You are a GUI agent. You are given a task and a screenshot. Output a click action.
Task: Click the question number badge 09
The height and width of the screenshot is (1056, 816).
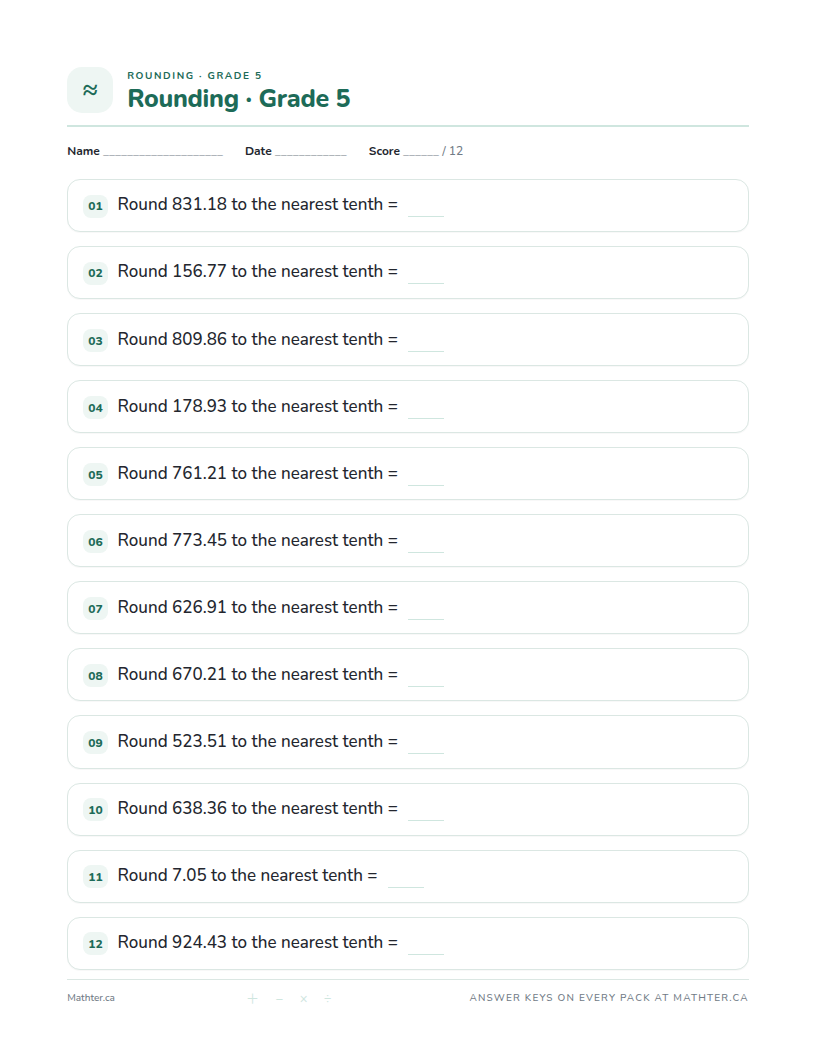tap(96, 742)
